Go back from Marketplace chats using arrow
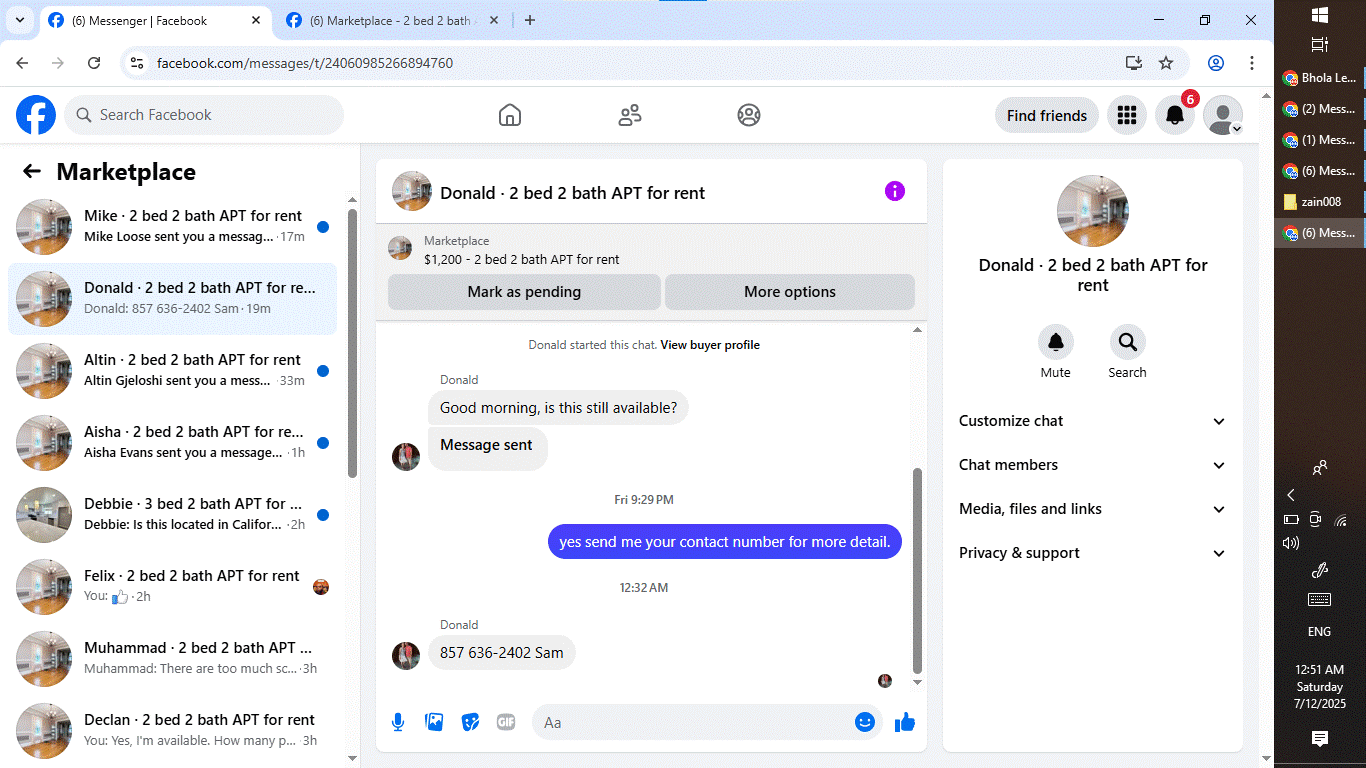Screen dimensions: 1366x768 point(32,171)
